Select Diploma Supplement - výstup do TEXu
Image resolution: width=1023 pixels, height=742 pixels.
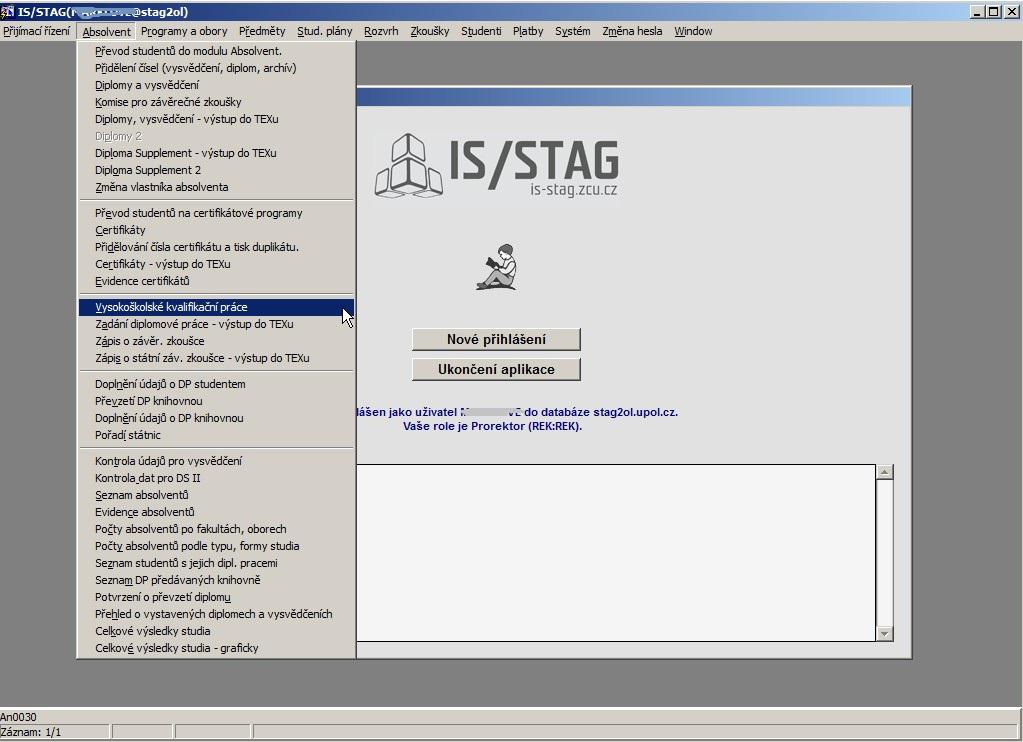tap(216, 153)
